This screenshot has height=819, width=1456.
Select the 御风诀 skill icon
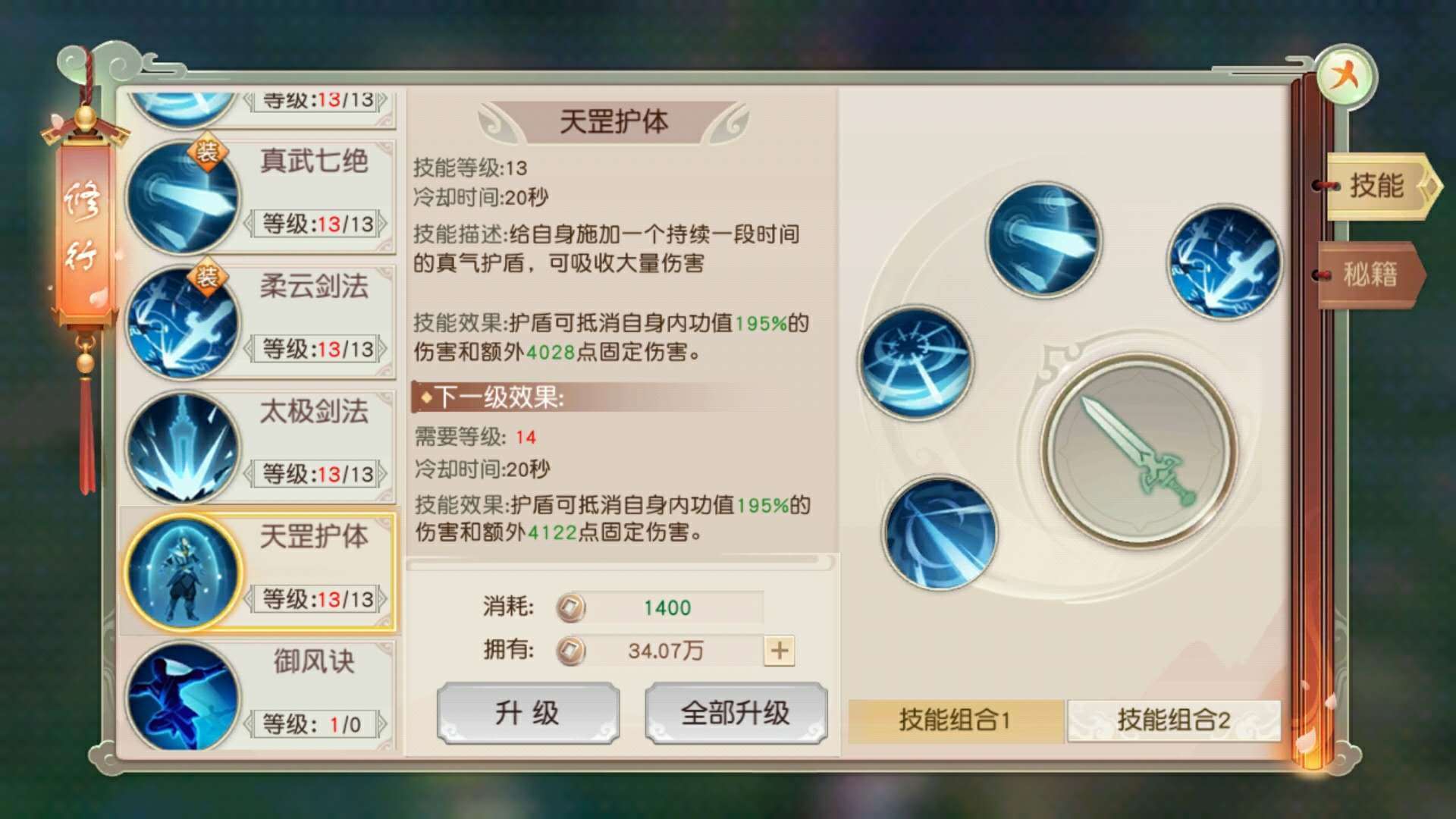182,697
